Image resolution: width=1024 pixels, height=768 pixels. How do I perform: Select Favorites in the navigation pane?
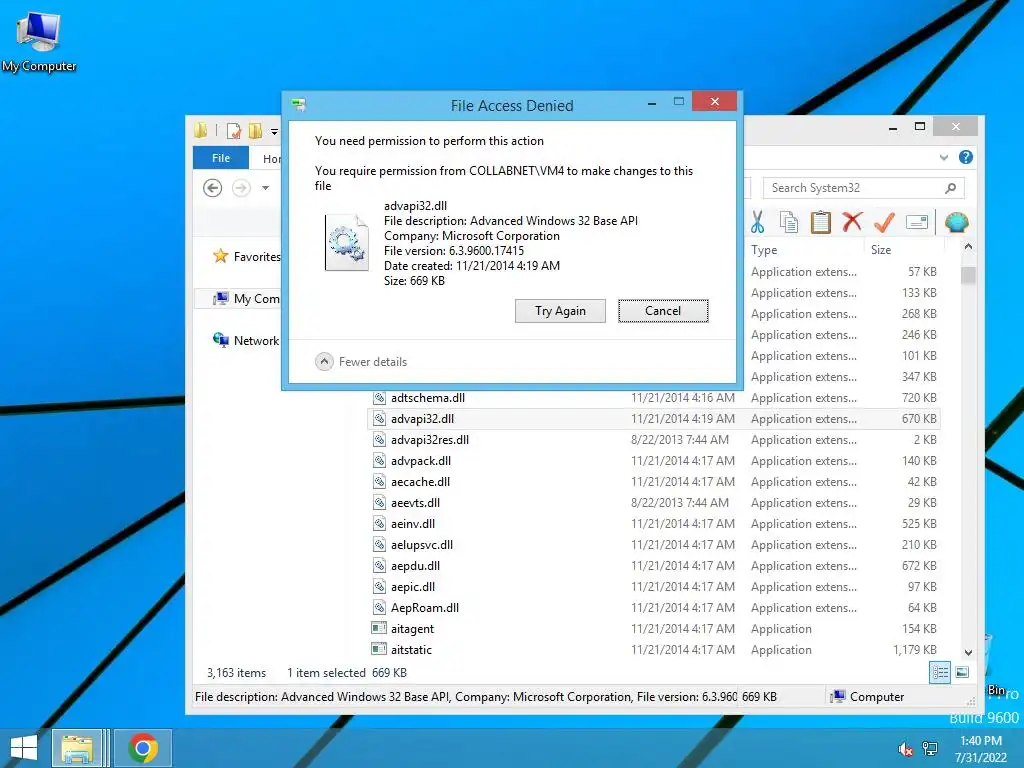247,256
